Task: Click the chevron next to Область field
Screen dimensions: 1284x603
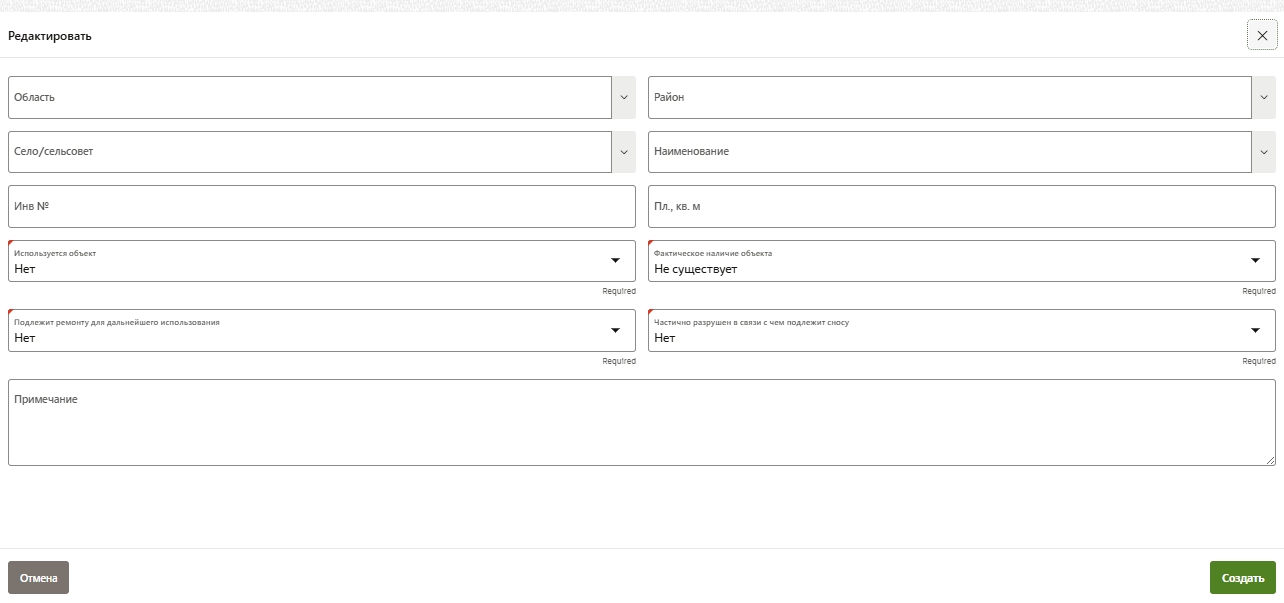Action: coord(624,98)
